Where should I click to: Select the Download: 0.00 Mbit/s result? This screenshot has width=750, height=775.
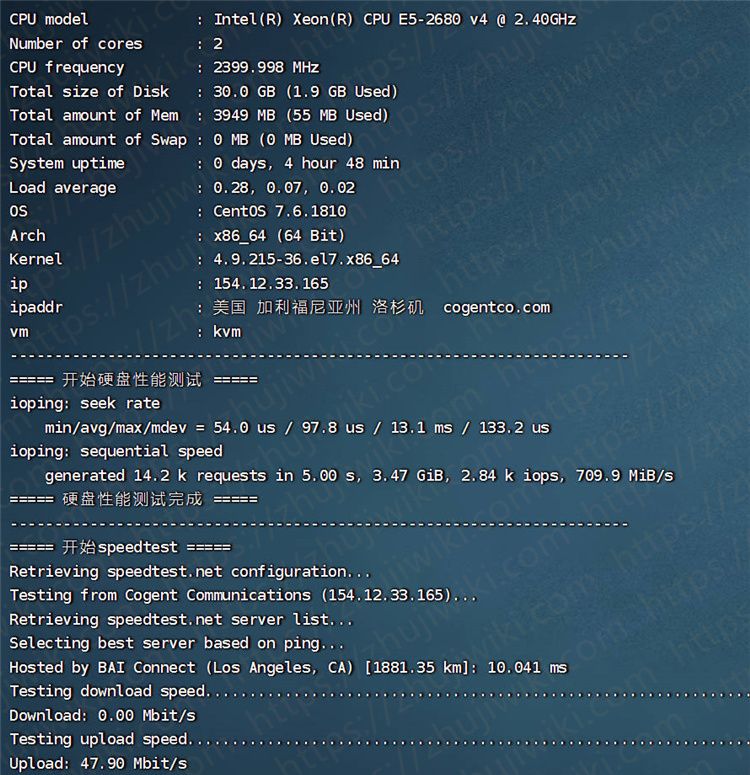(103, 715)
